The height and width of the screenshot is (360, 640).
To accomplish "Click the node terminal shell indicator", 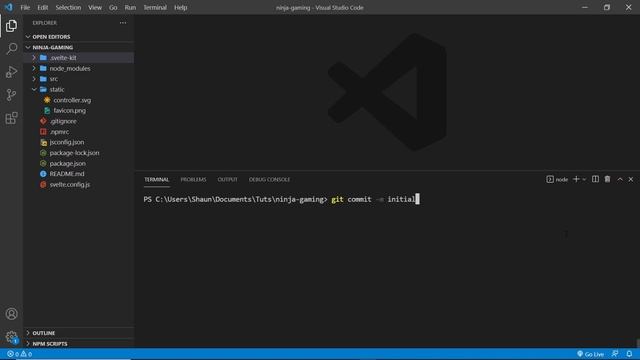I will [557, 179].
